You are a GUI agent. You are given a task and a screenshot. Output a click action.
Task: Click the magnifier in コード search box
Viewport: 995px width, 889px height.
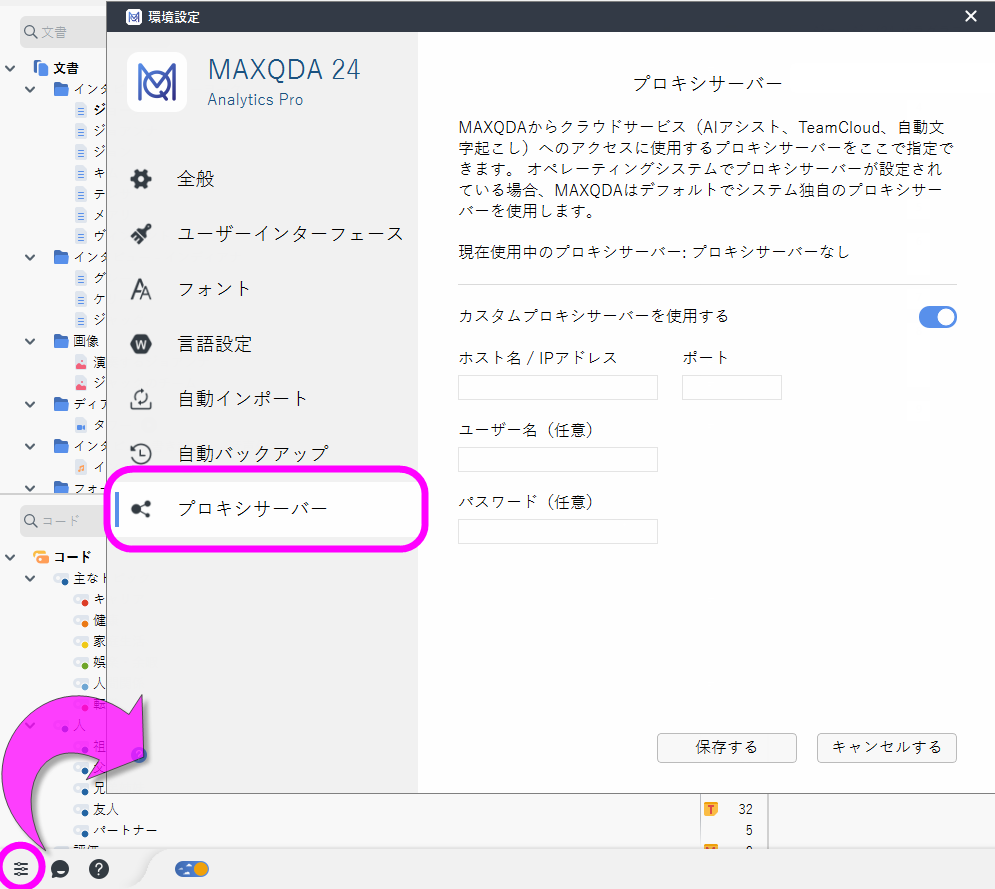(30, 520)
